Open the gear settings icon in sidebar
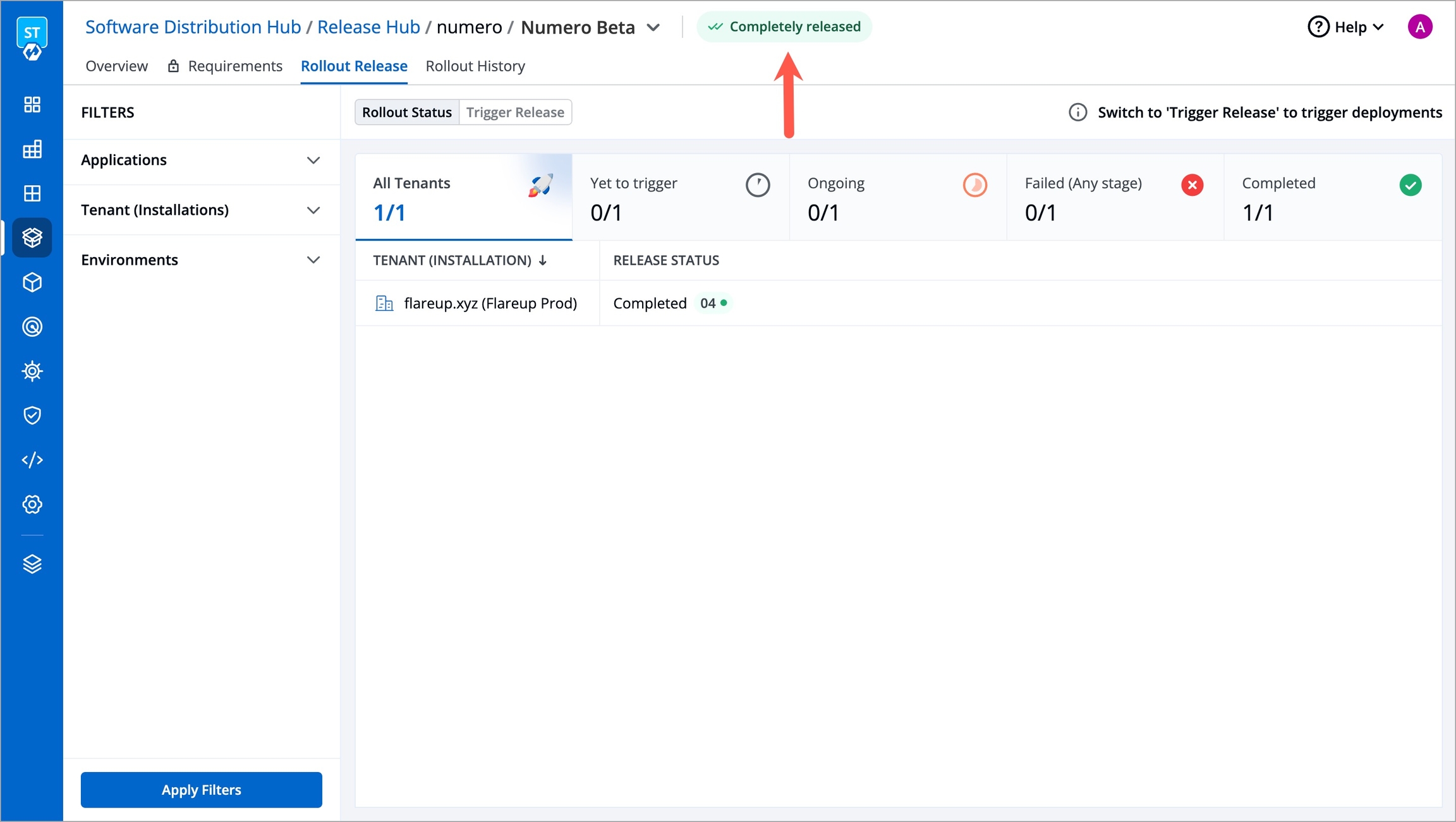The height and width of the screenshot is (822, 1456). 32,504
